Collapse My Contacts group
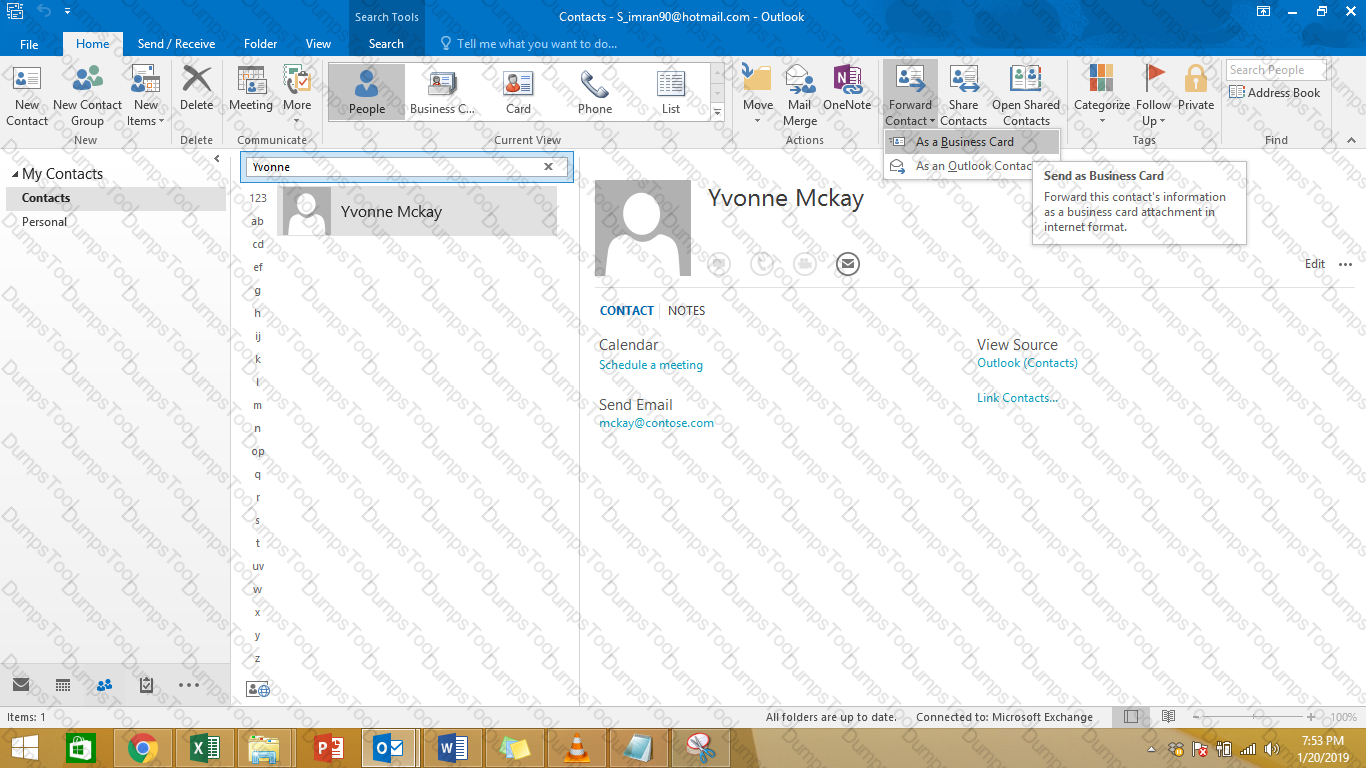The image size is (1366, 768). 15,175
